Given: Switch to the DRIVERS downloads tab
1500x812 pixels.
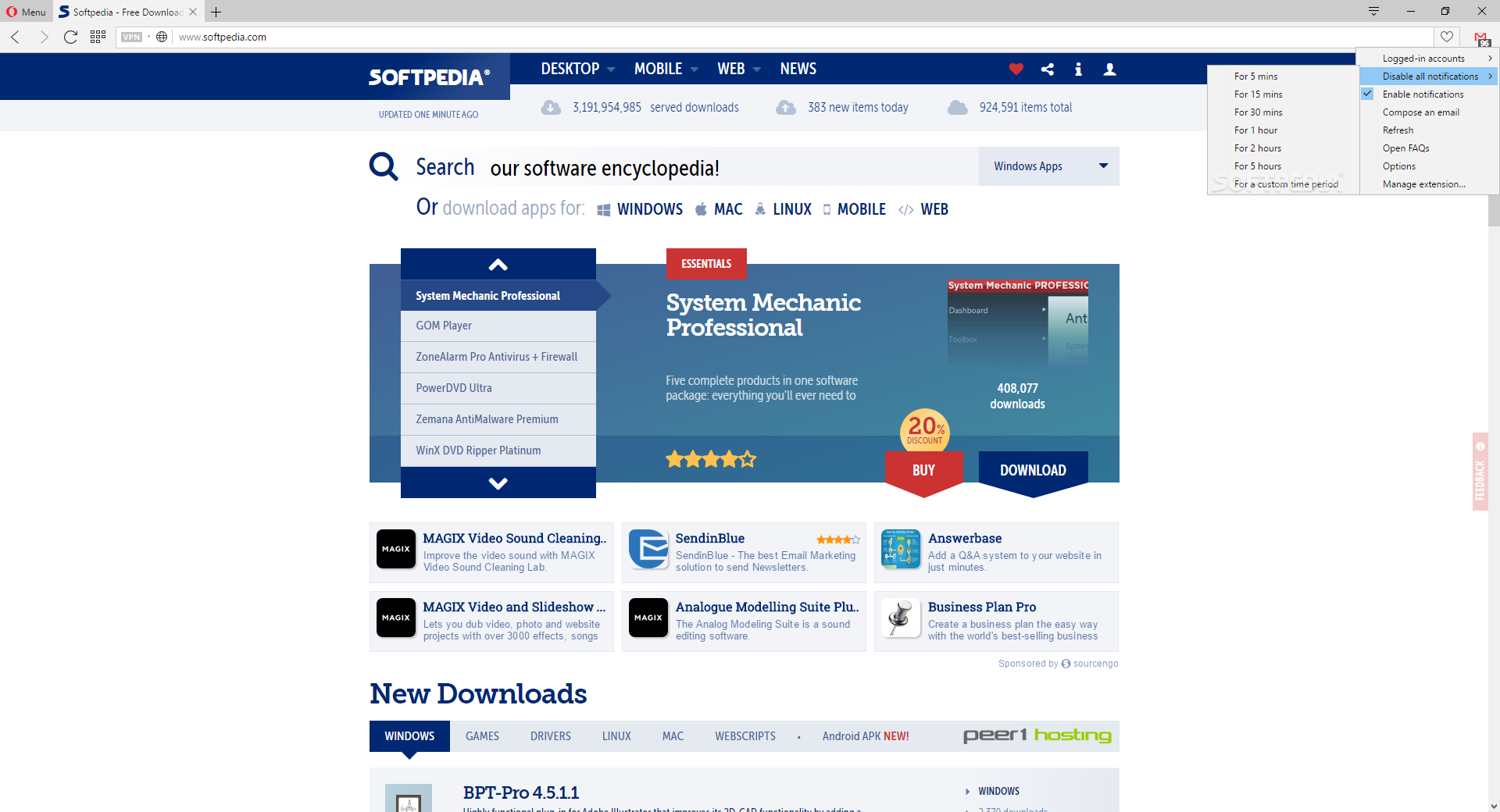Looking at the screenshot, I should click(x=551, y=736).
